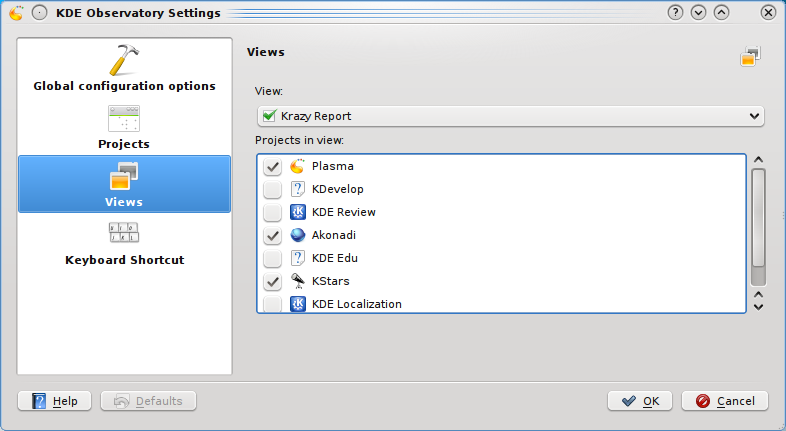Click the KDE Localization project icon

tap(297, 304)
